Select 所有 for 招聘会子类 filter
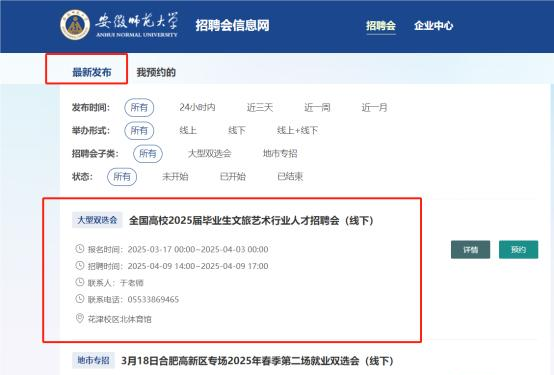Image resolution: width=554 pixels, height=375 pixels. [x=148, y=153]
